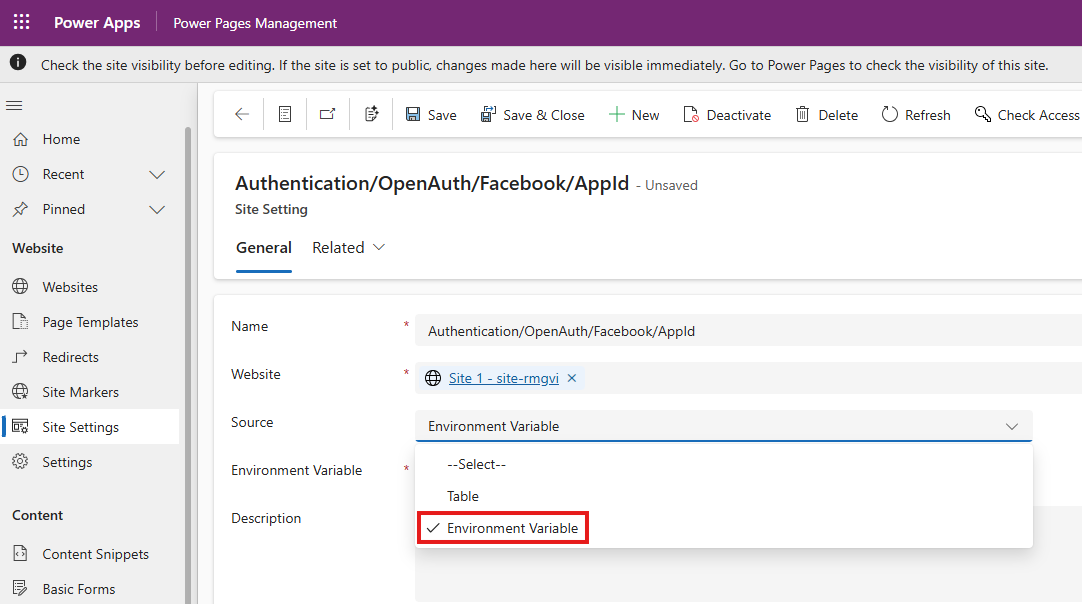Choose Table option in Source list
Image resolution: width=1082 pixels, height=604 pixels.
[724, 496]
